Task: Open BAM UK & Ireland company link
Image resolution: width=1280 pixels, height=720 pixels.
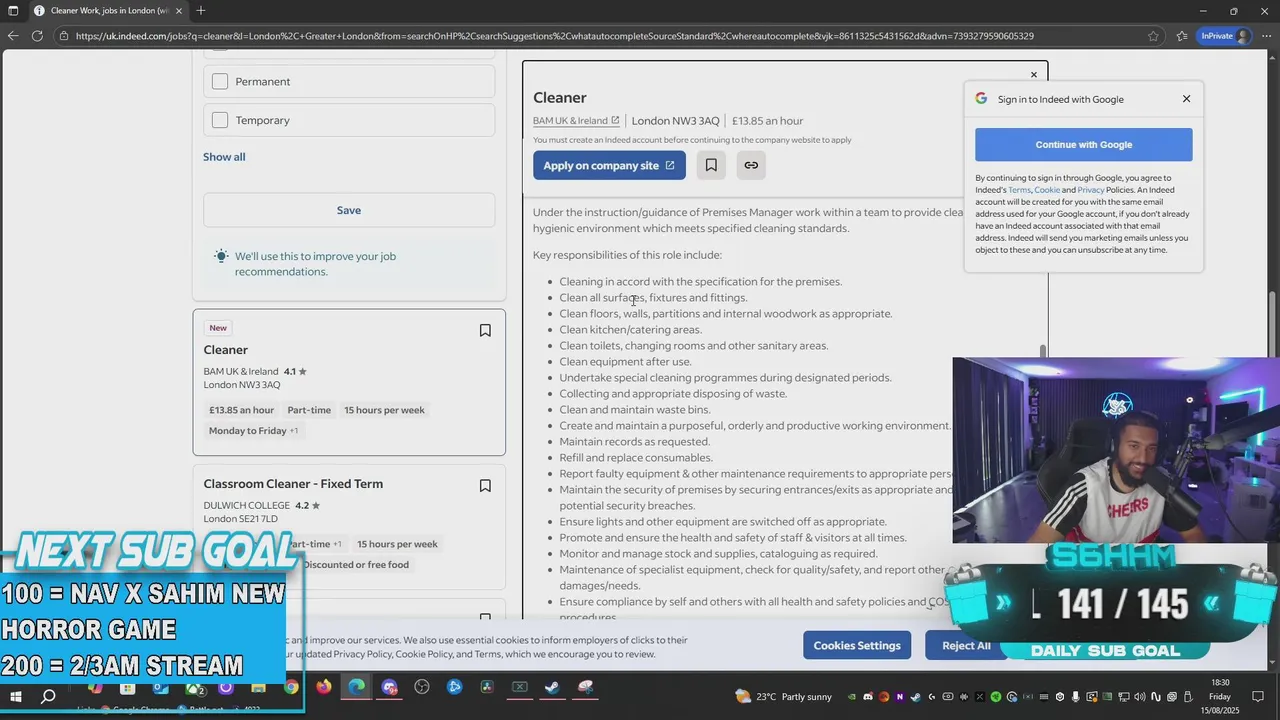Action: tap(576, 121)
